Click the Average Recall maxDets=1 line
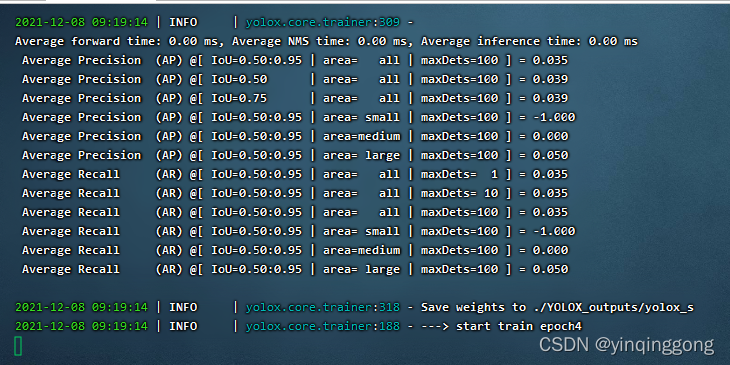730x365 pixels. (x=295, y=174)
